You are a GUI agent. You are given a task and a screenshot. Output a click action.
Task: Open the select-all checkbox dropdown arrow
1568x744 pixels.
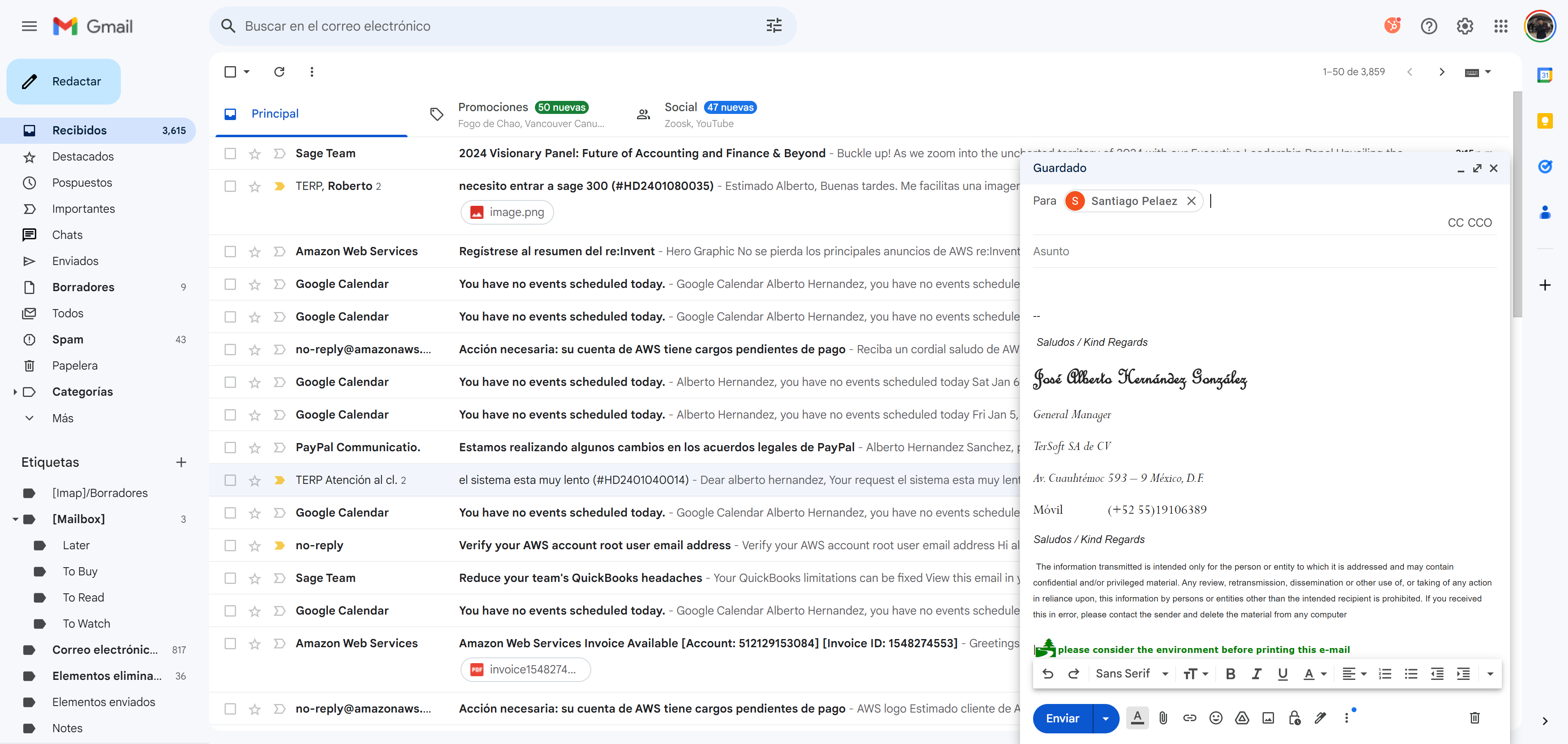coord(247,72)
